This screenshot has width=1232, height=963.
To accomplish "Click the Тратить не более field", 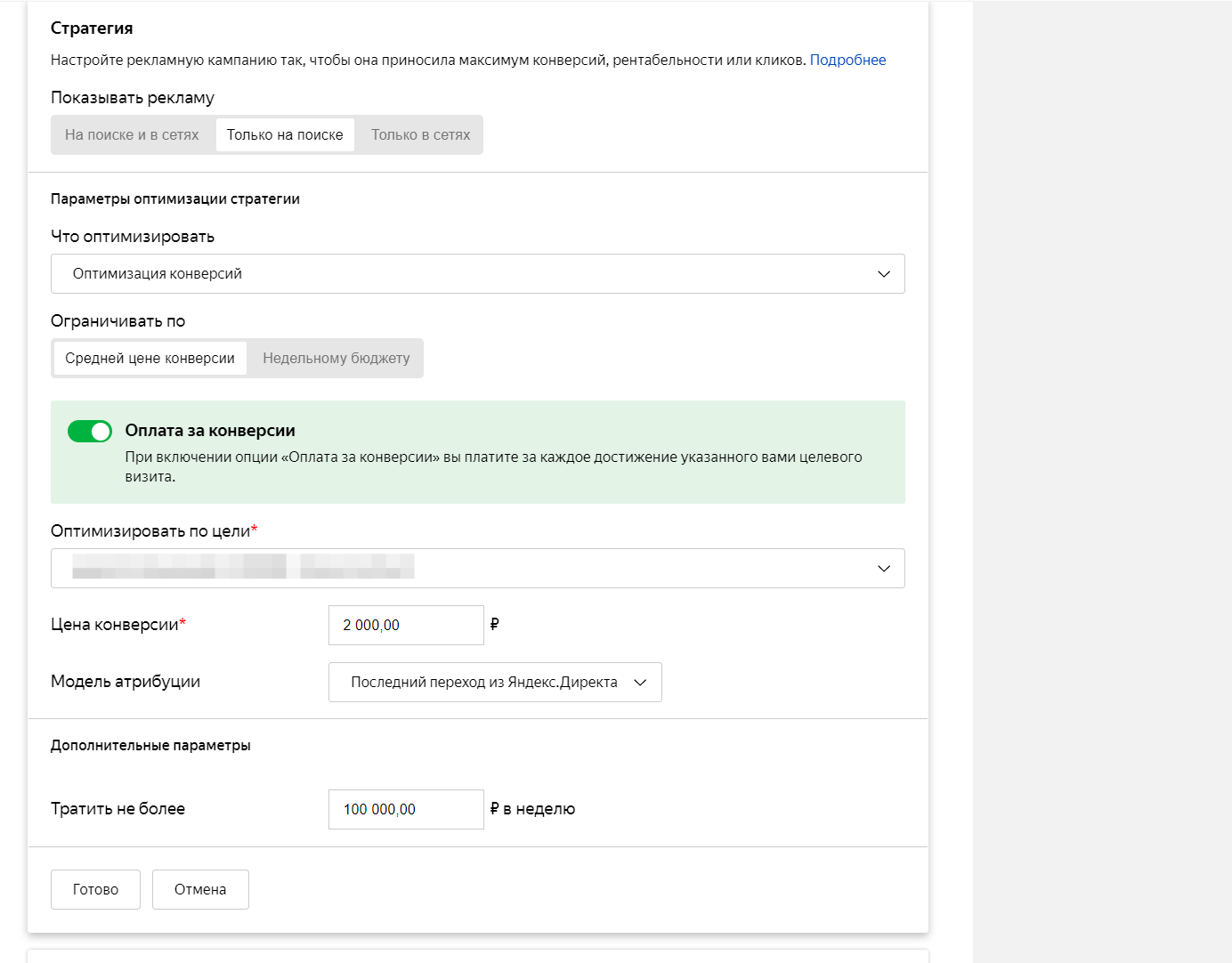I will (x=406, y=810).
